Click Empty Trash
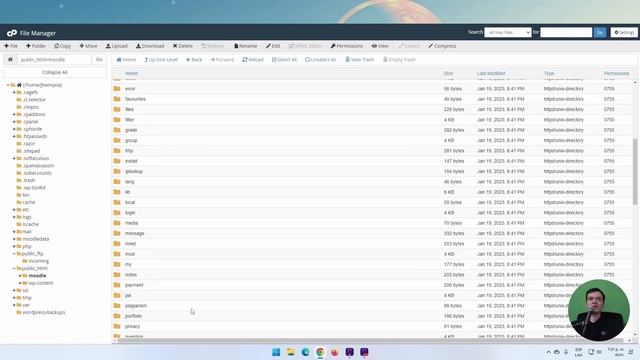Screen dimensions: 640x360 [x=399, y=60]
